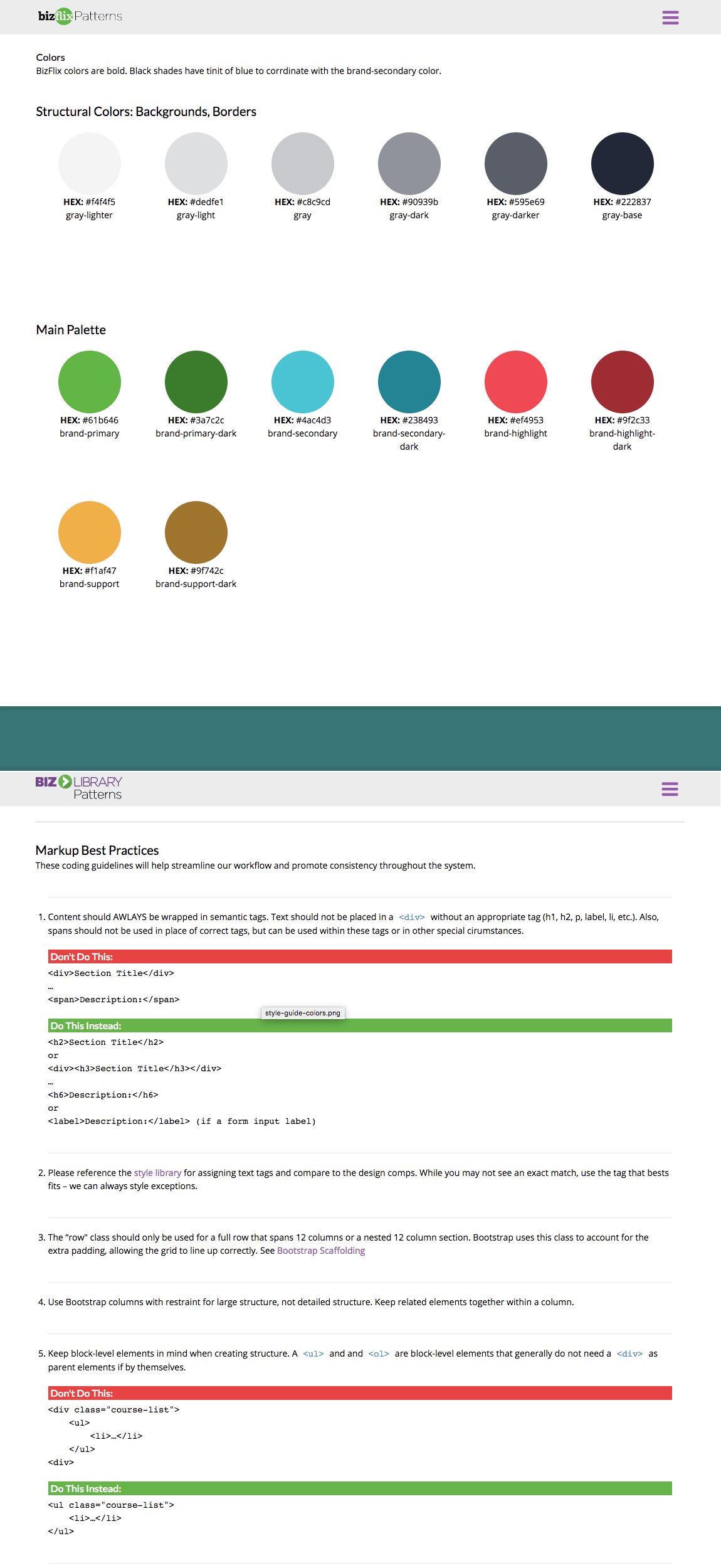
Task: Click 'HEX: #9f742c' label text
Action: click(196, 571)
